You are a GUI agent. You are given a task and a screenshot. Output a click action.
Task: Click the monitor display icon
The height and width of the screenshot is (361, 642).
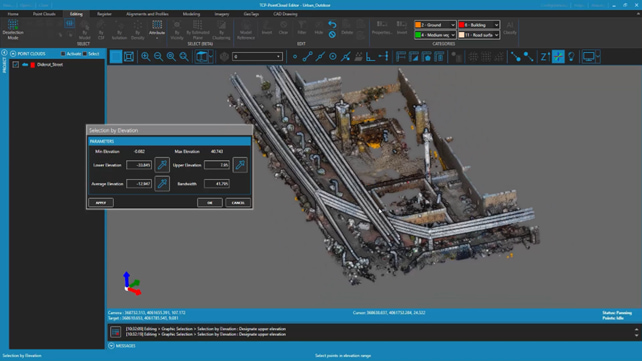pyautogui.click(x=588, y=56)
